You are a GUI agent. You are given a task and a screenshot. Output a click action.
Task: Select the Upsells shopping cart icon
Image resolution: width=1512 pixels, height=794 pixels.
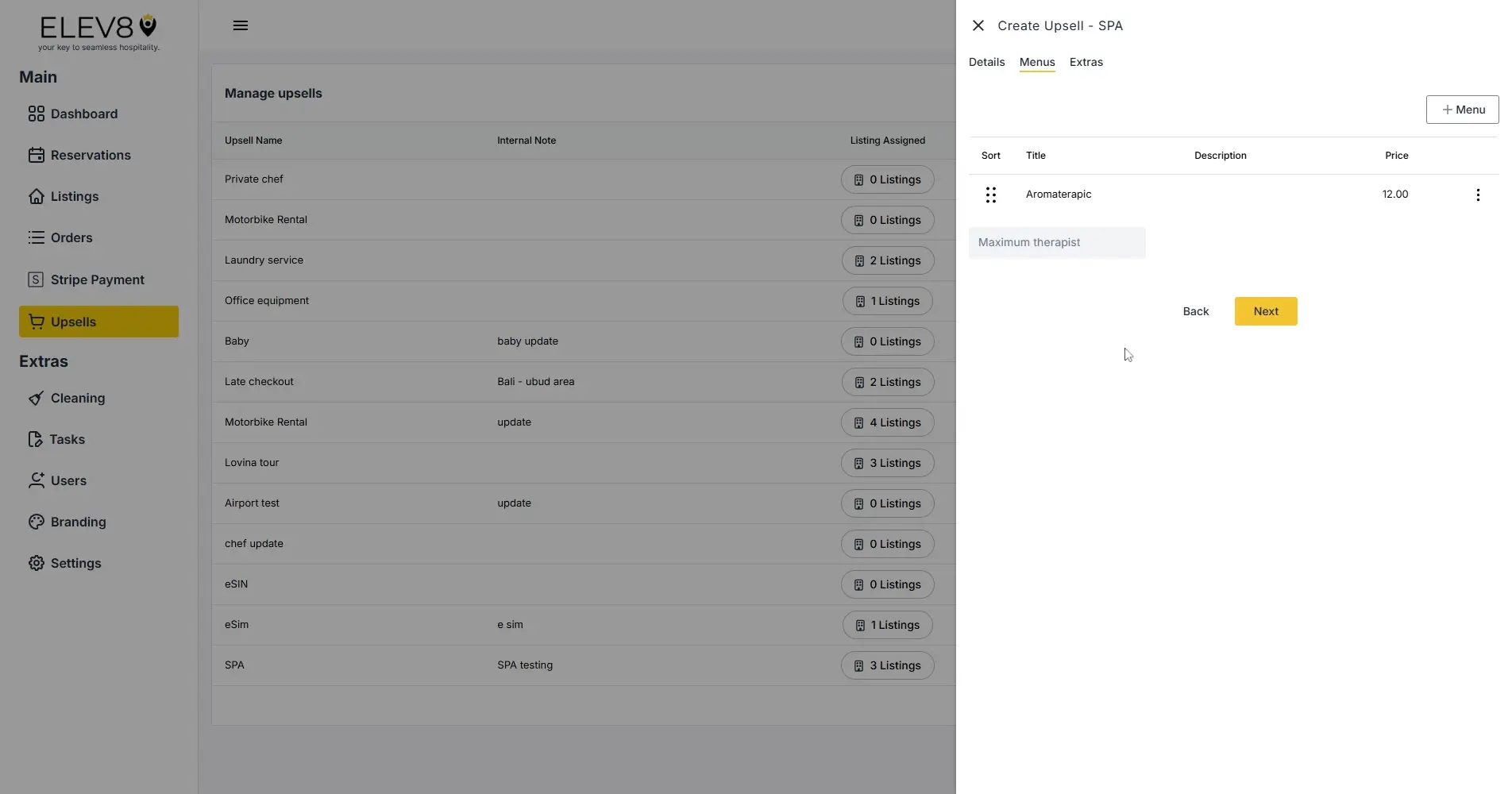pyautogui.click(x=37, y=322)
